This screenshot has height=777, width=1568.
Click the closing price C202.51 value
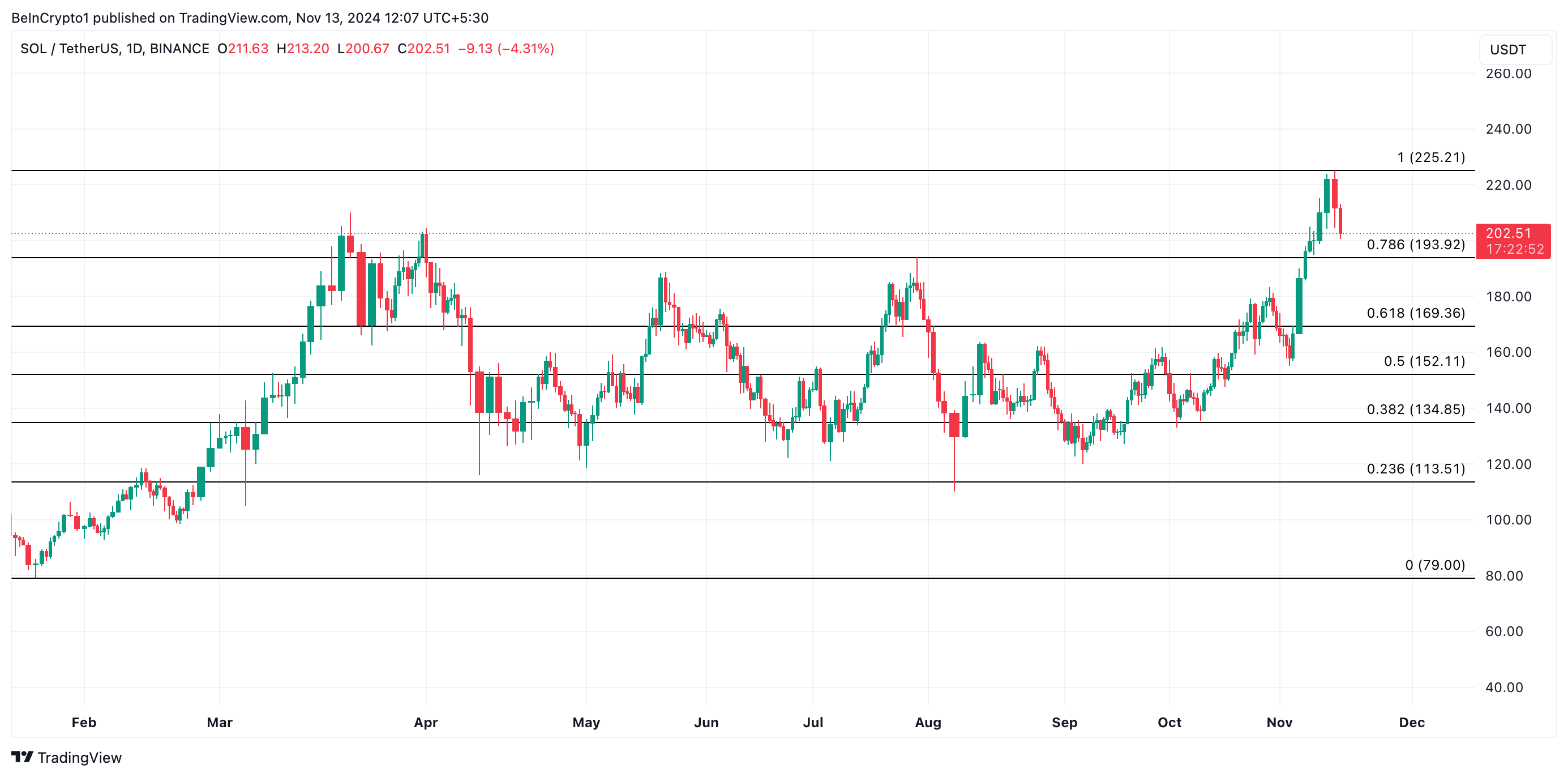(x=423, y=49)
